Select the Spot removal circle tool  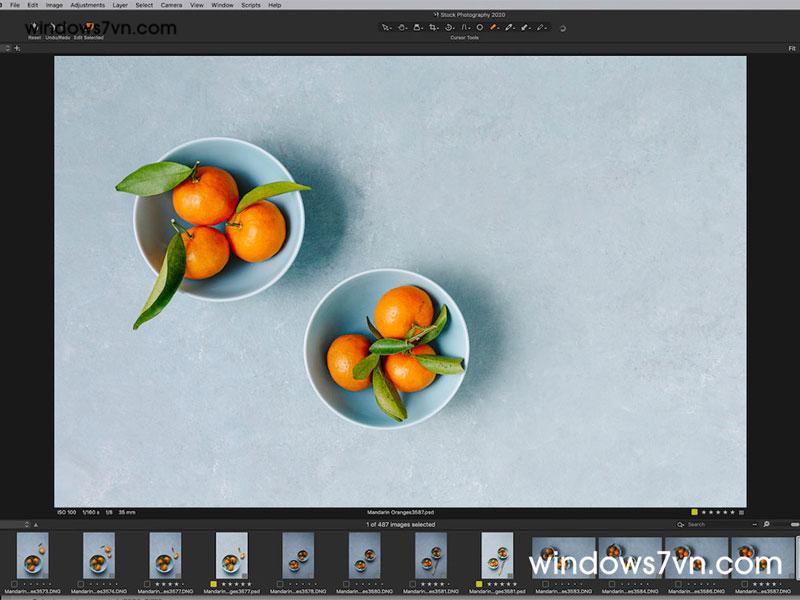point(480,28)
